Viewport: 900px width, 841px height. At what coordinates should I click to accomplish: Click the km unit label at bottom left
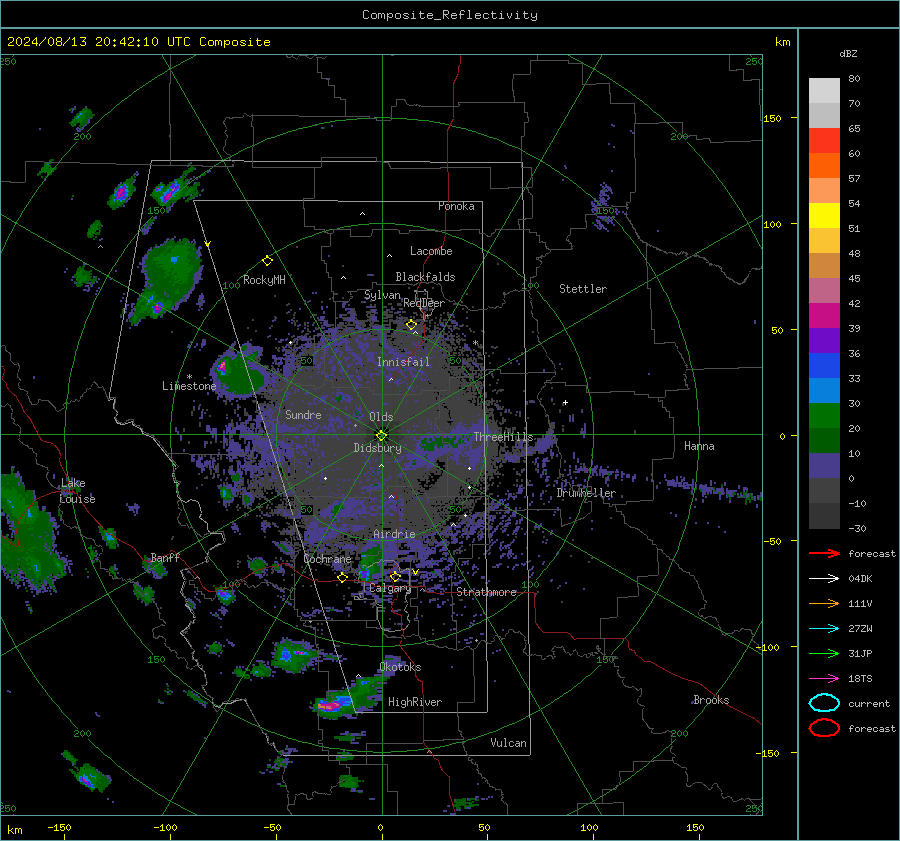click(x=15, y=830)
